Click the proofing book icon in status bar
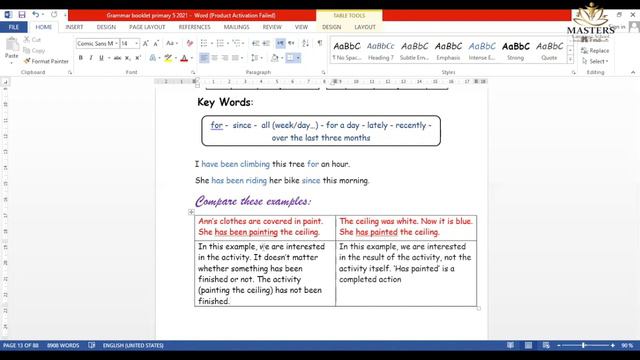The height and width of the screenshot is (360, 640). 91,345
